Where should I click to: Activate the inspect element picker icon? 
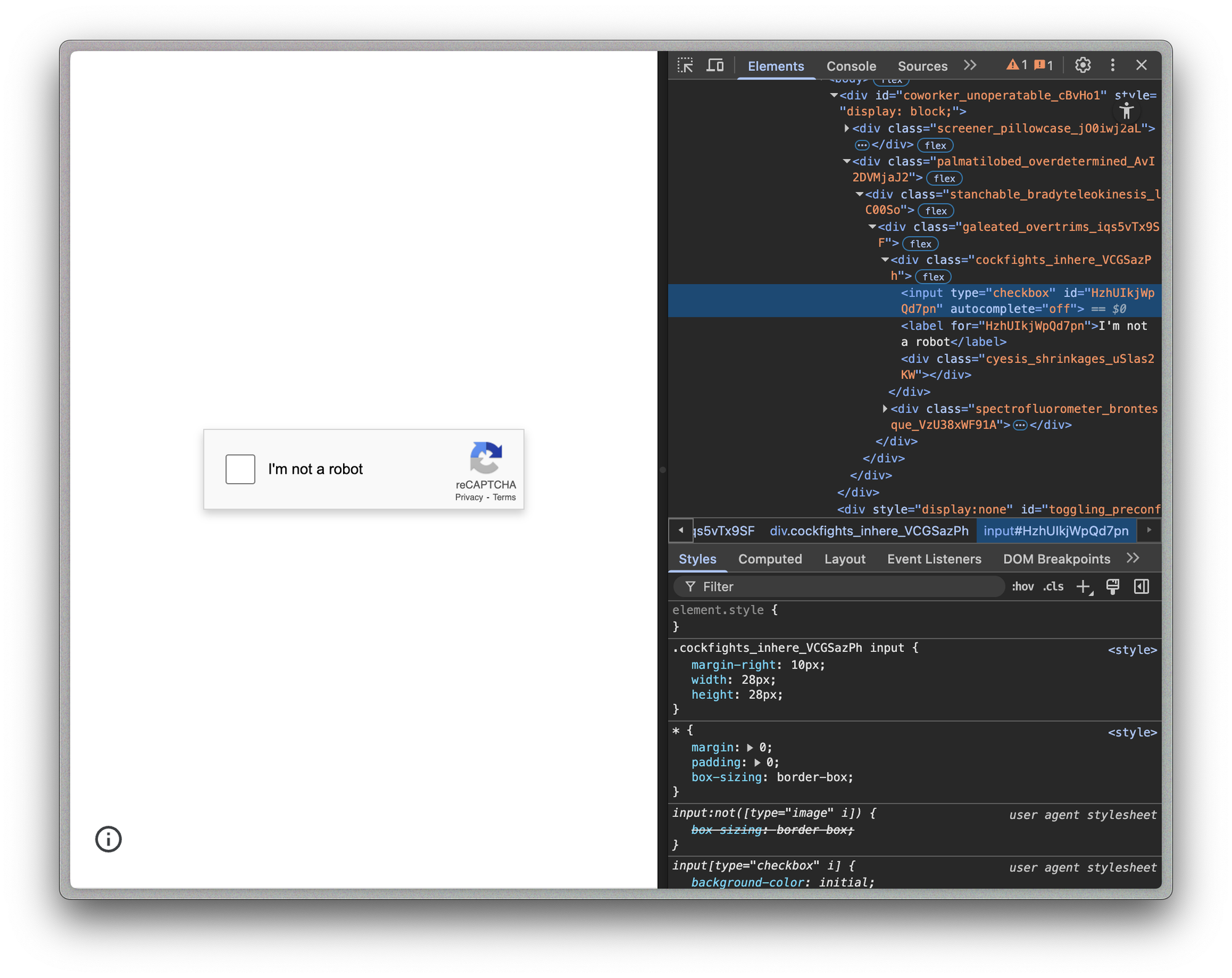coord(685,65)
